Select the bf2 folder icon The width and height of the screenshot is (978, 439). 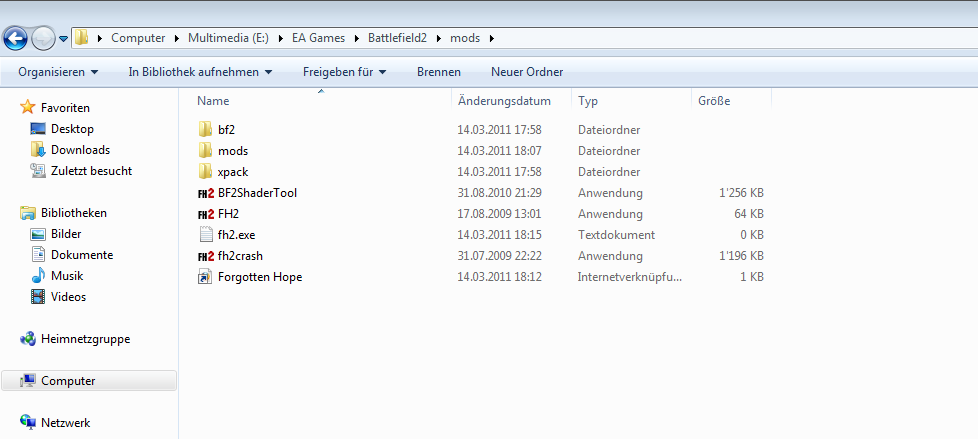pos(205,130)
